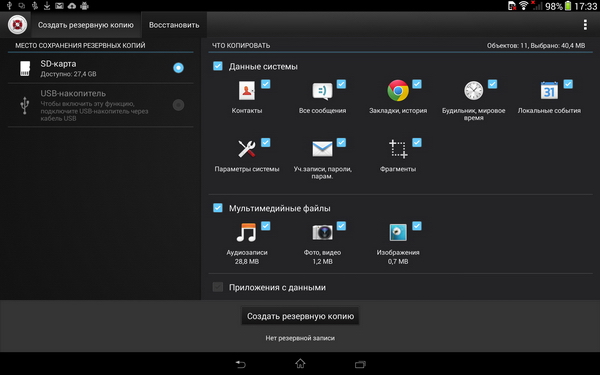Screen dimensions: 600x375
Task: Check the Приложения с данными checkbox
Action: [218, 287]
